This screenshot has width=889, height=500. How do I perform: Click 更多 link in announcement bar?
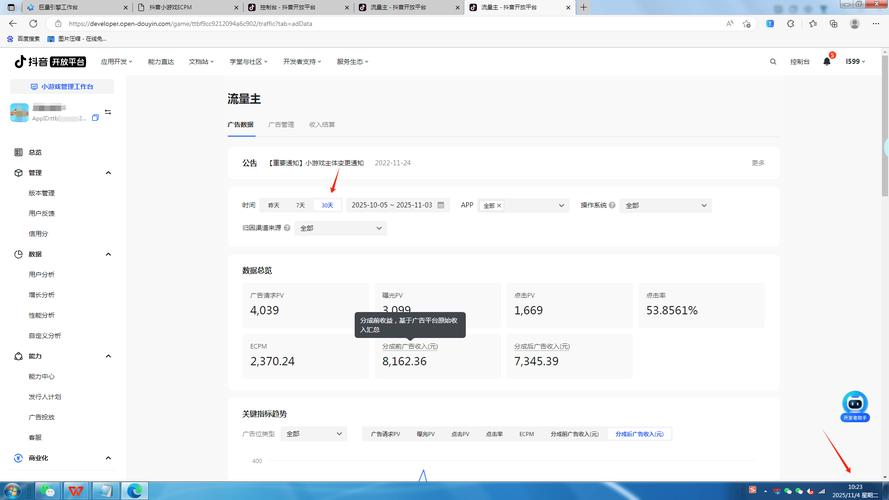(x=758, y=163)
